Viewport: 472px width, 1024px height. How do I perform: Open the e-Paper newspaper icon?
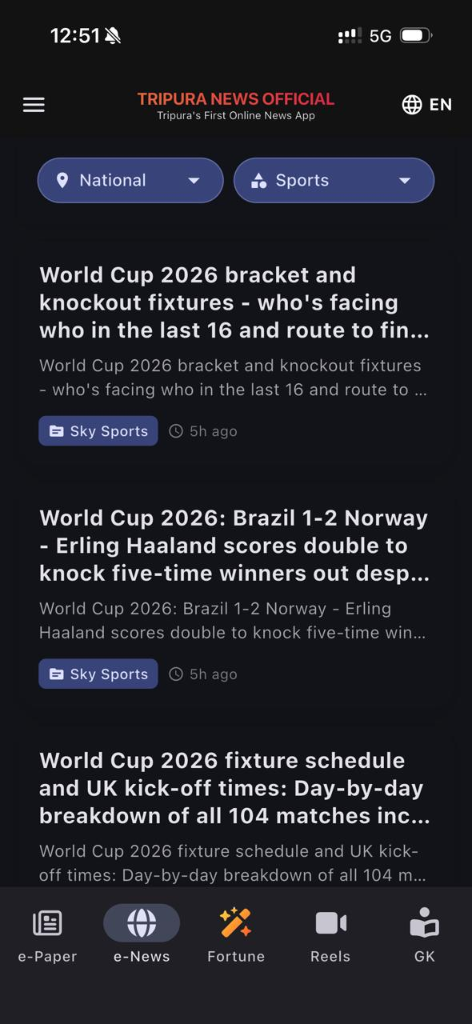(x=47, y=923)
